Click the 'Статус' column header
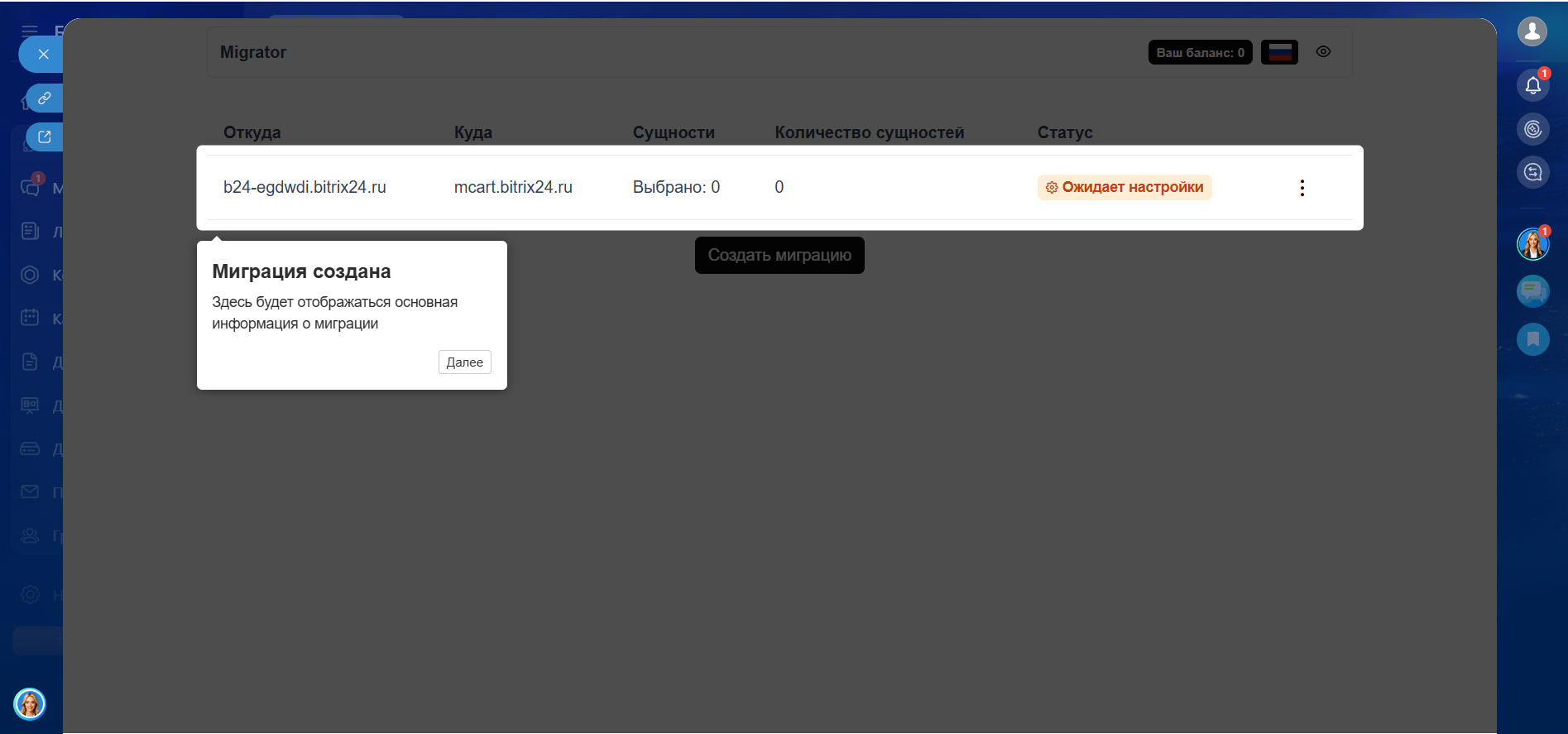Screen dimensions: 1568x734 [x=1065, y=132]
